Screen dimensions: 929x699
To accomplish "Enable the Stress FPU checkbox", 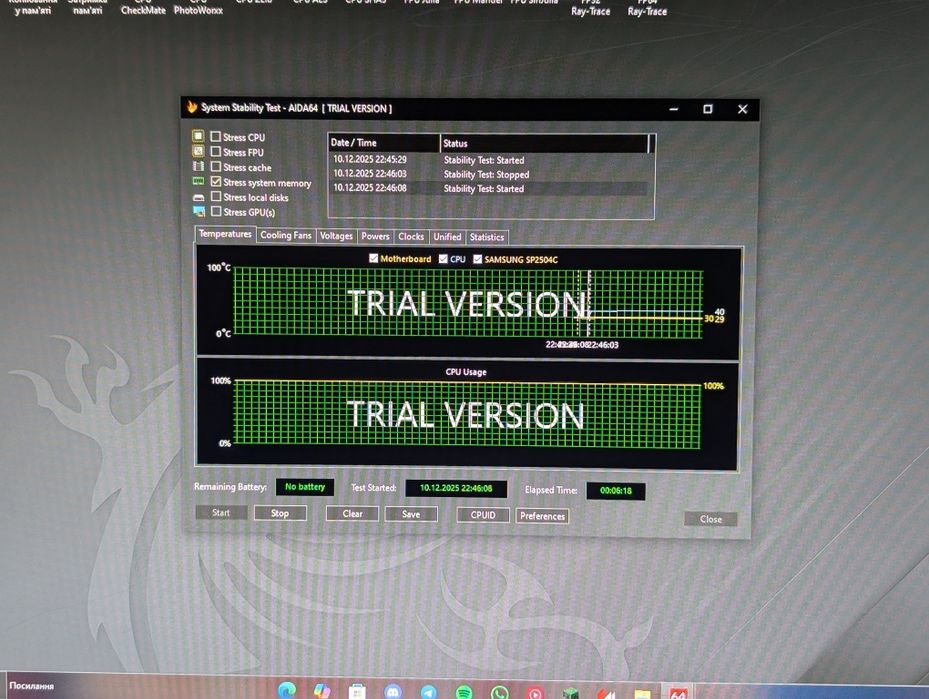I will (x=216, y=152).
